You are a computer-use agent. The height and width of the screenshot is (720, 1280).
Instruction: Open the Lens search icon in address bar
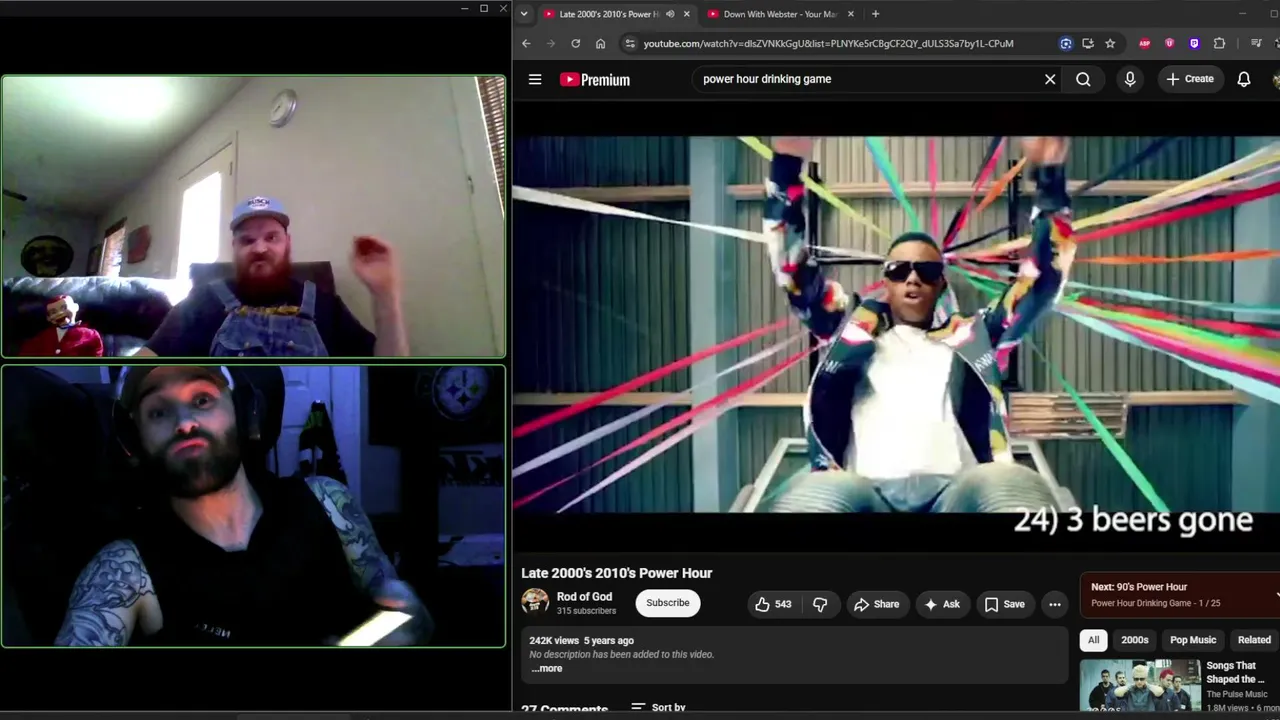[1066, 43]
